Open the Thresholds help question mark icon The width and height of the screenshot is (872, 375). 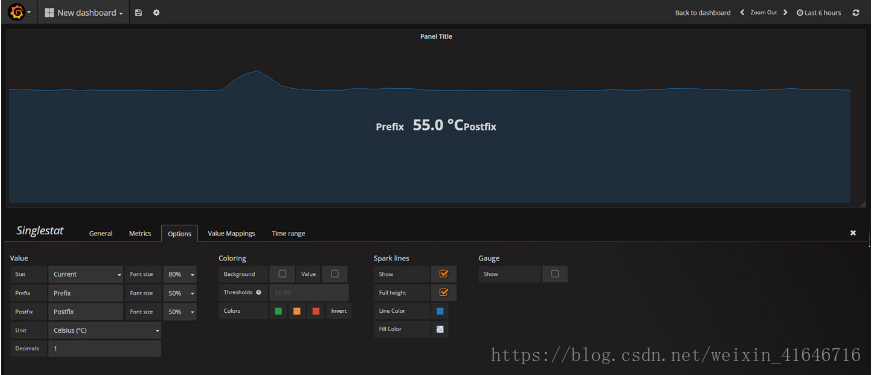[x=259, y=292]
